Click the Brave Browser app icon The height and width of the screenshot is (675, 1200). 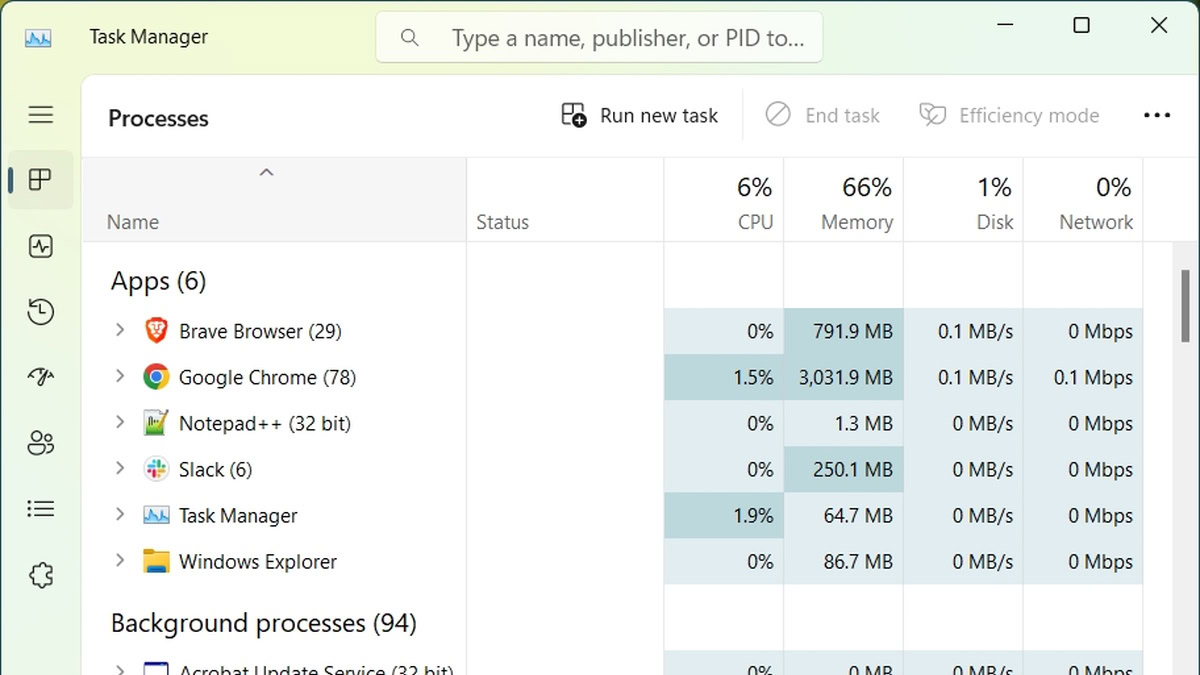(156, 331)
